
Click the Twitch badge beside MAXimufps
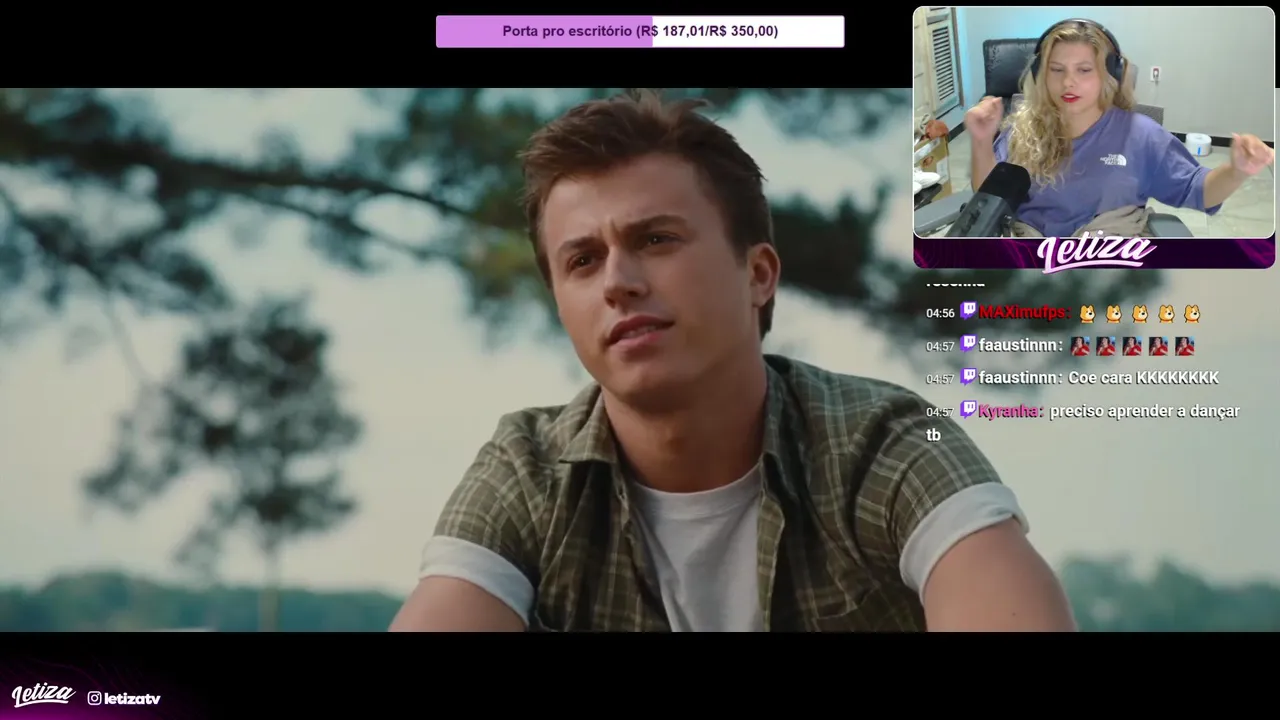[968, 311]
